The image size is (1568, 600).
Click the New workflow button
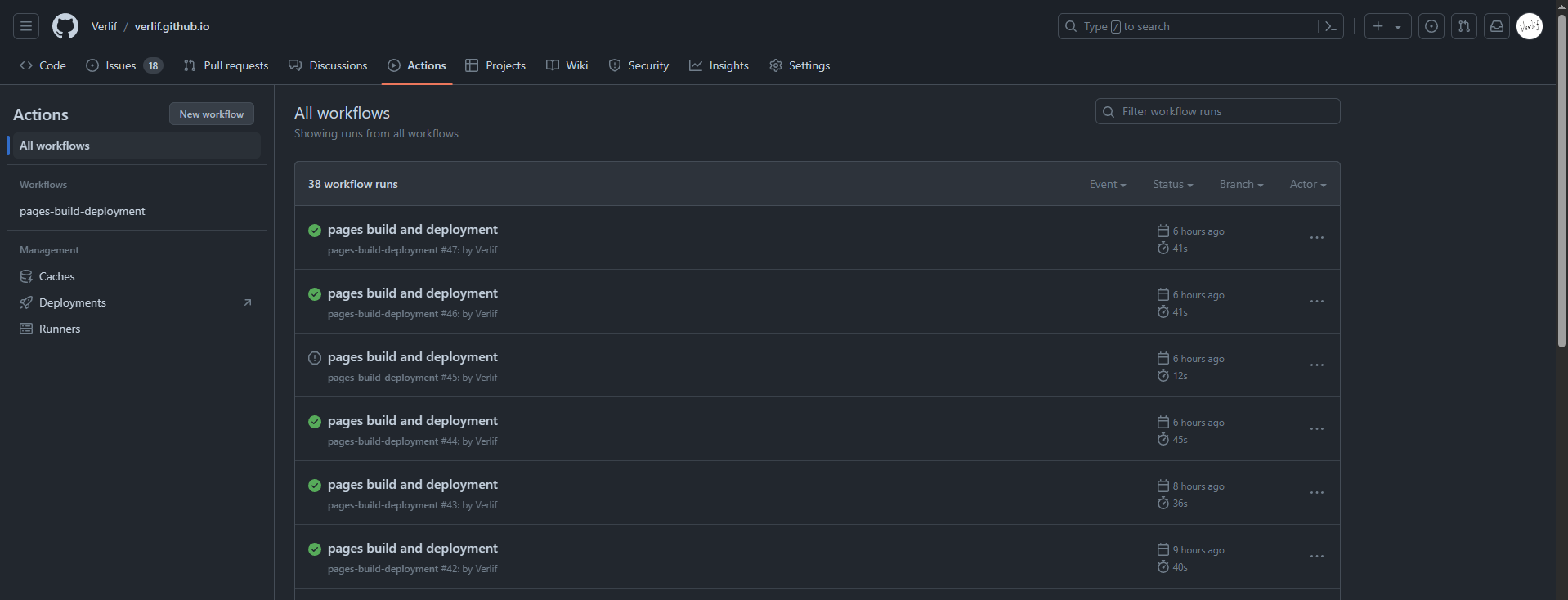(211, 114)
